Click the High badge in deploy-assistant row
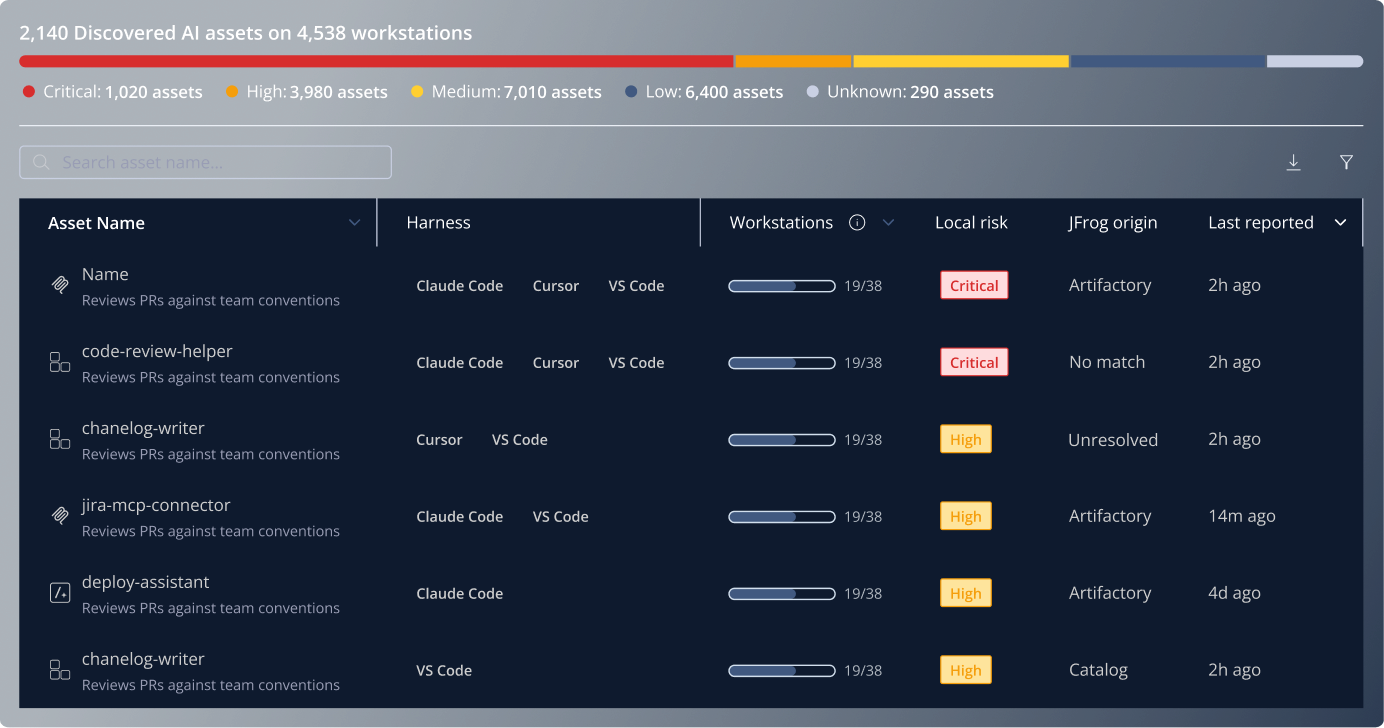Screen dimensions: 1384x728 (966, 593)
